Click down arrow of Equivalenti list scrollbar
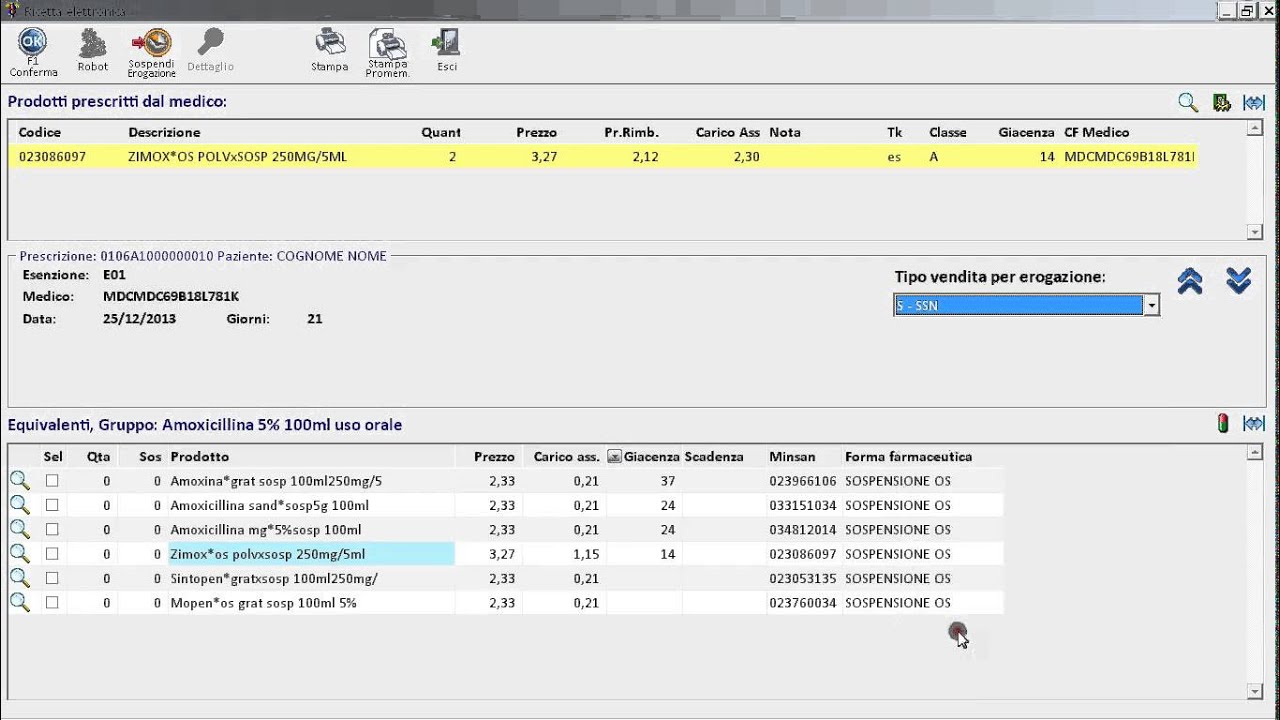The width and height of the screenshot is (1280, 720). (1255, 691)
